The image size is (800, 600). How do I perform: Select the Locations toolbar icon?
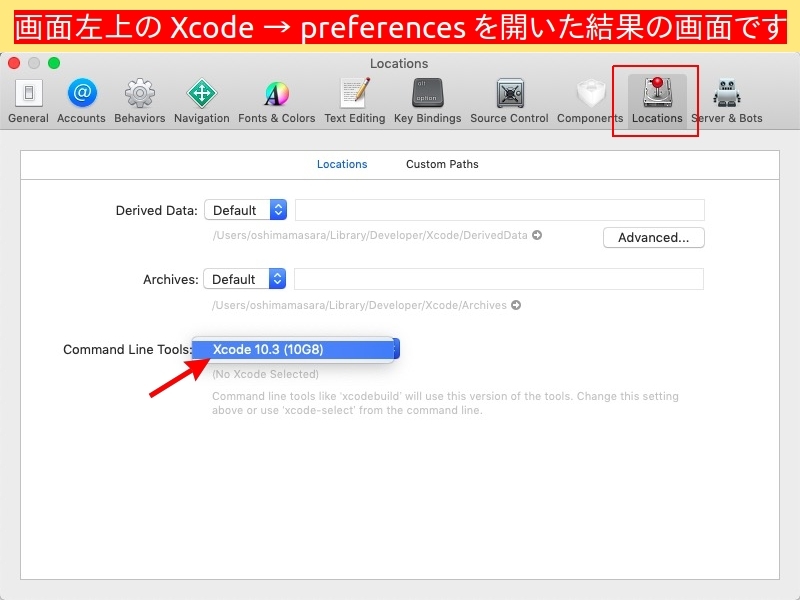[657, 101]
